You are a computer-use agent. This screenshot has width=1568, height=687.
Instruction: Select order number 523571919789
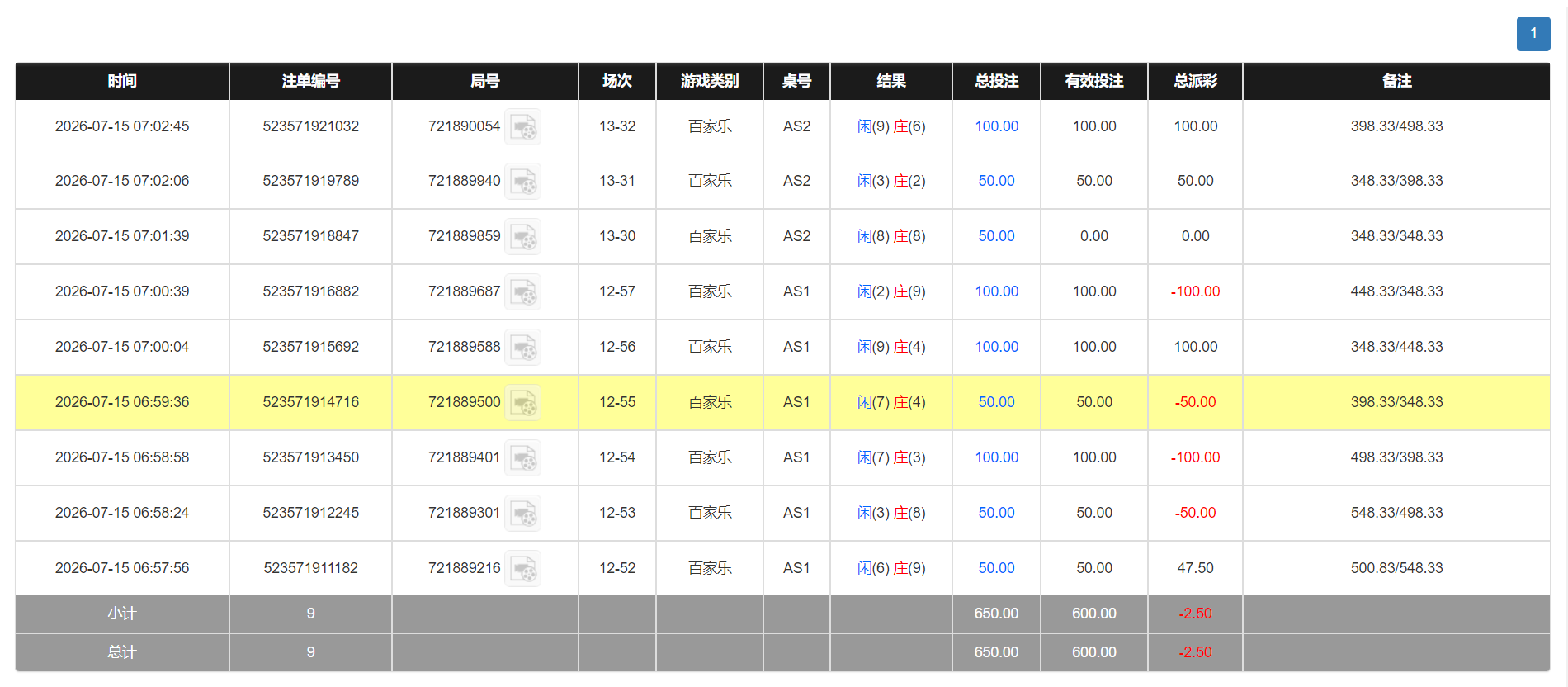(x=311, y=181)
